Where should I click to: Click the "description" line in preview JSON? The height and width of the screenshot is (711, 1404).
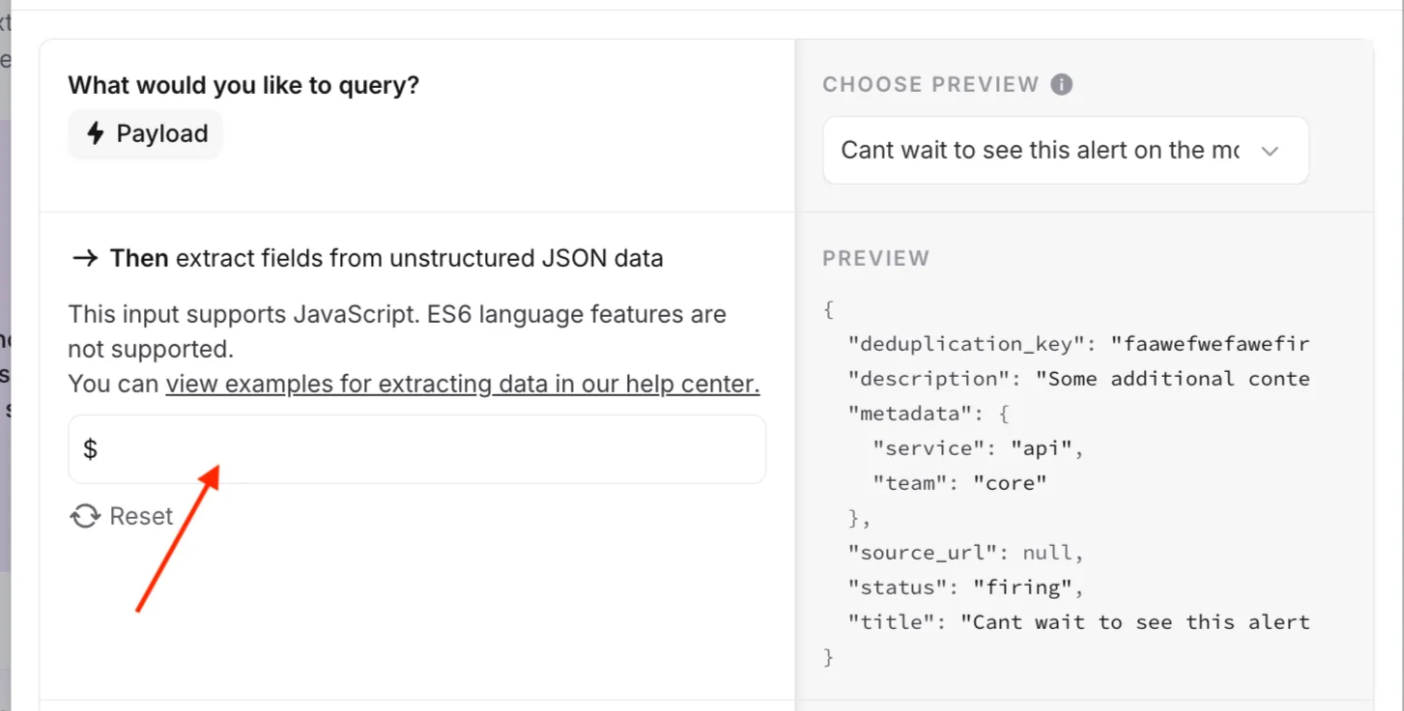[x=1078, y=379]
